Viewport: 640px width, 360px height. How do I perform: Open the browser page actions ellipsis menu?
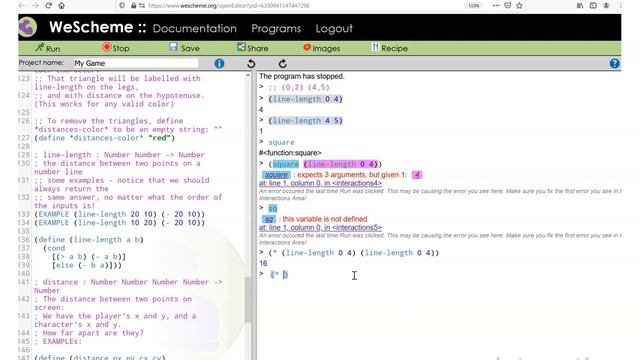(x=496, y=6)
